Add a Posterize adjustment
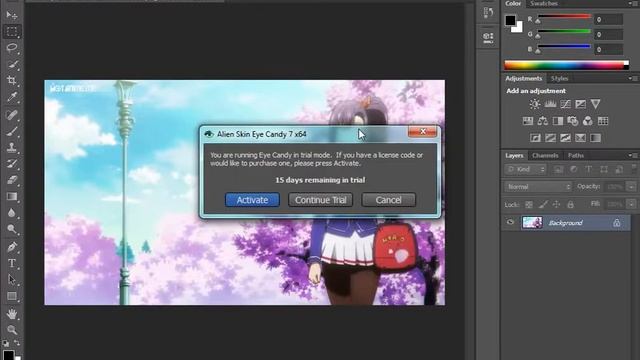Image resolution: width=640 pixels, height=360 pixels. point(550,138)
